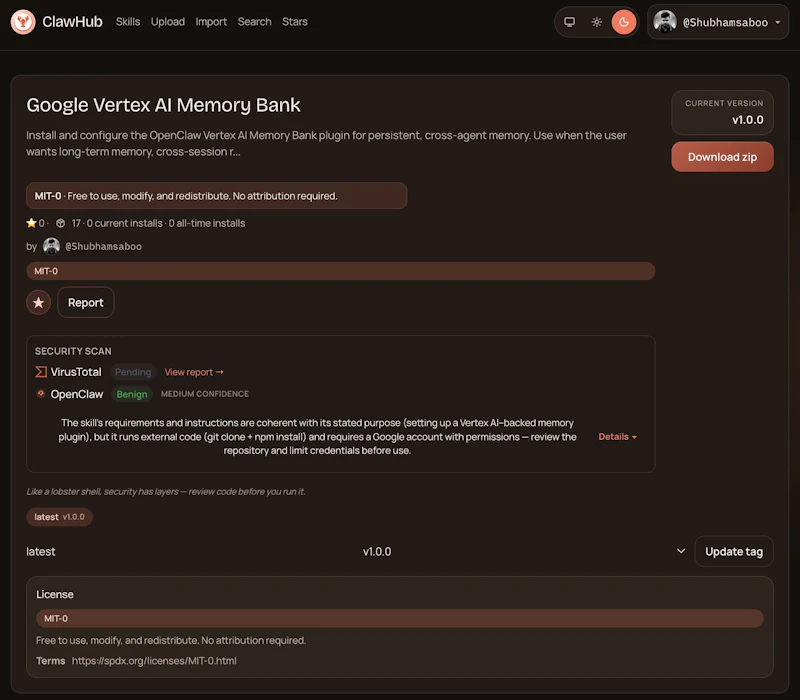Click the Pending status badge

[x=133, y=372]
